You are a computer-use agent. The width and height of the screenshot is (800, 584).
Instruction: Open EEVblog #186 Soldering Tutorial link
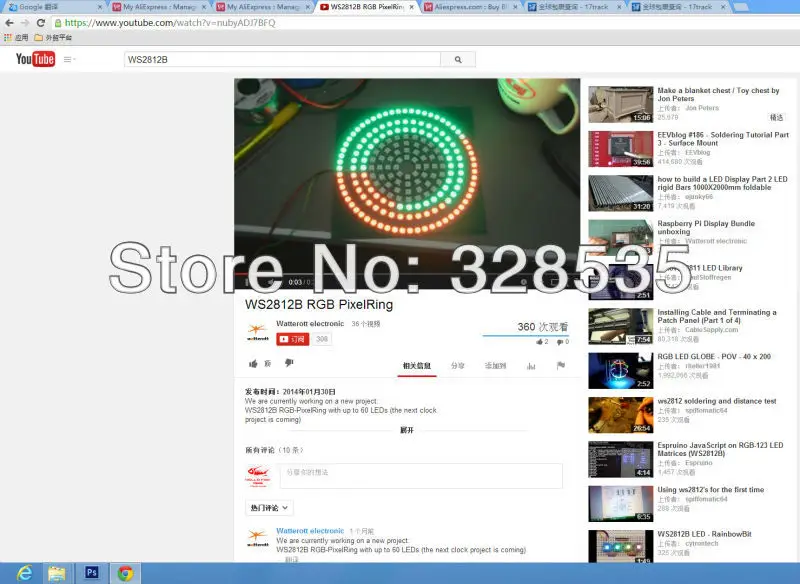pos(723,139)
